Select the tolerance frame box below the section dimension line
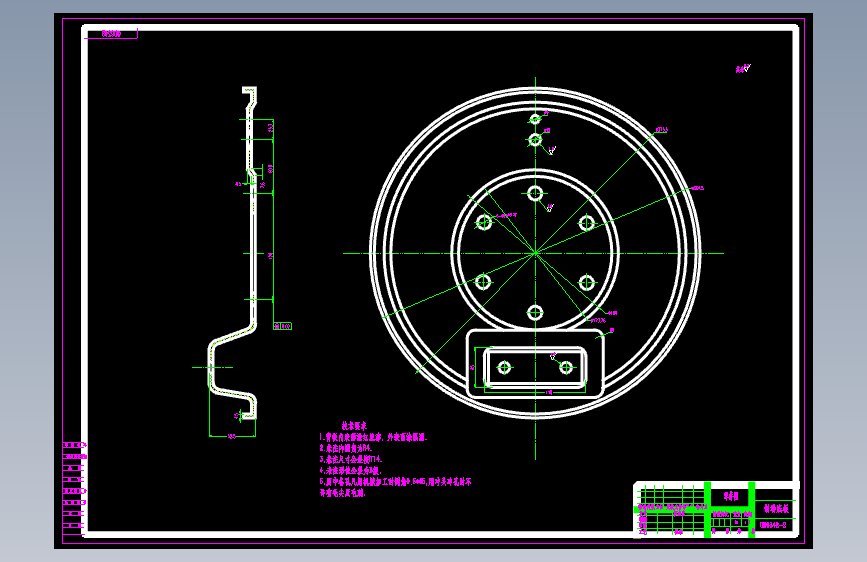Image resolution: width=867 pixels, height=562 pixels. (283, 326)
